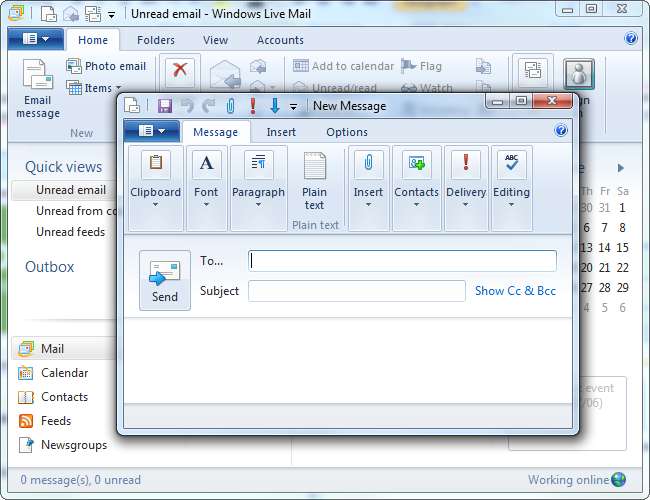Go to next month in calendar pane

point(620,168)
